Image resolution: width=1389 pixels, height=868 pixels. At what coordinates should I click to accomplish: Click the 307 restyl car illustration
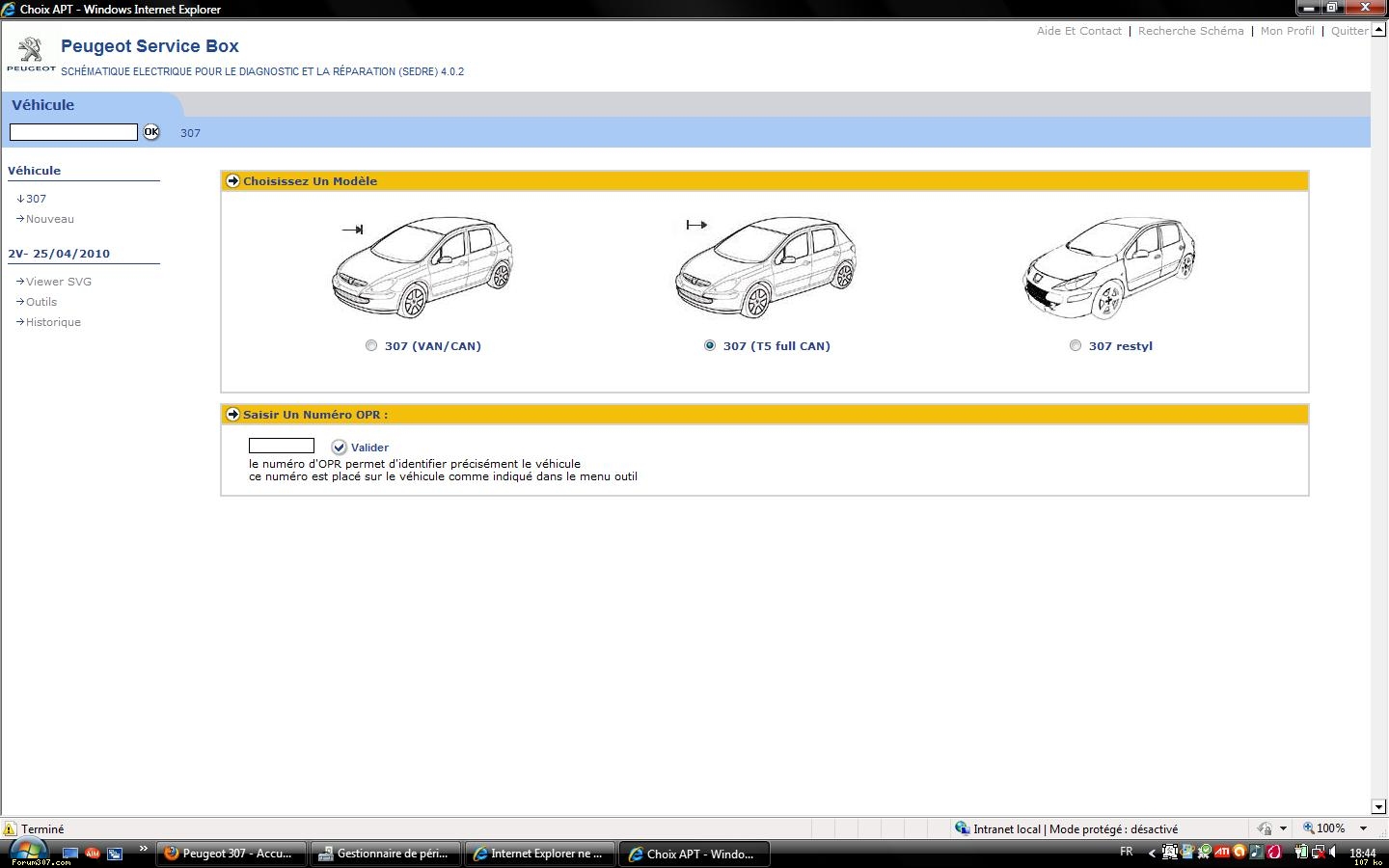tap(1109, 267)
